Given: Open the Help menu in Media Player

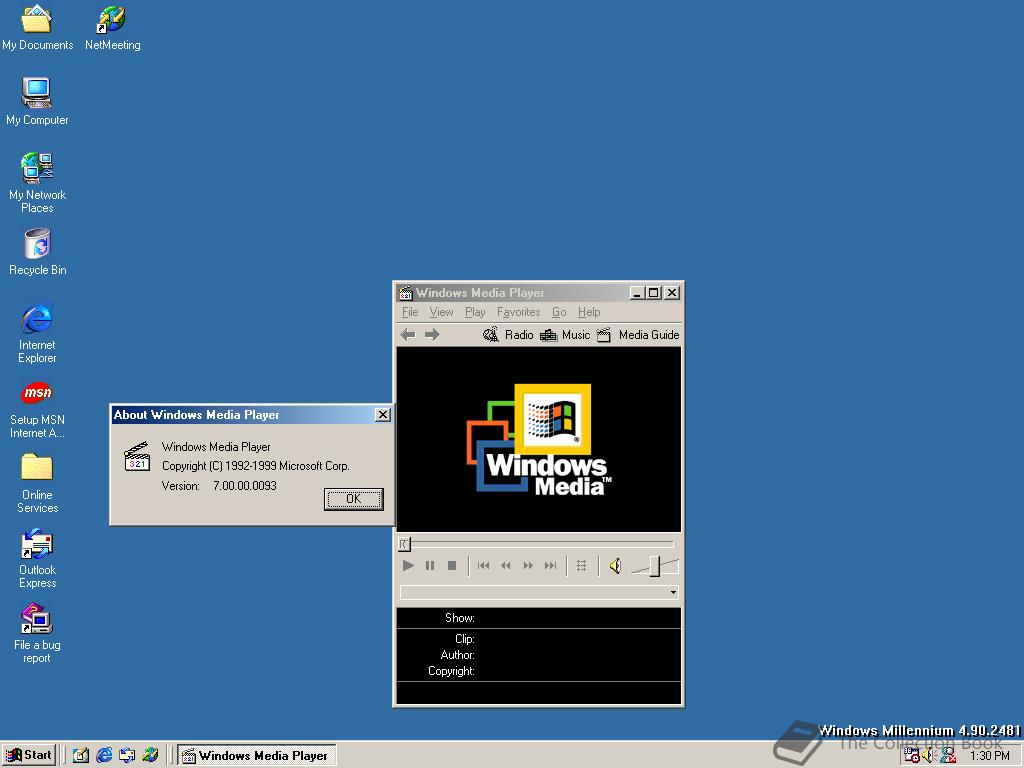Looking at the screenshot, I should click(588, 312).
